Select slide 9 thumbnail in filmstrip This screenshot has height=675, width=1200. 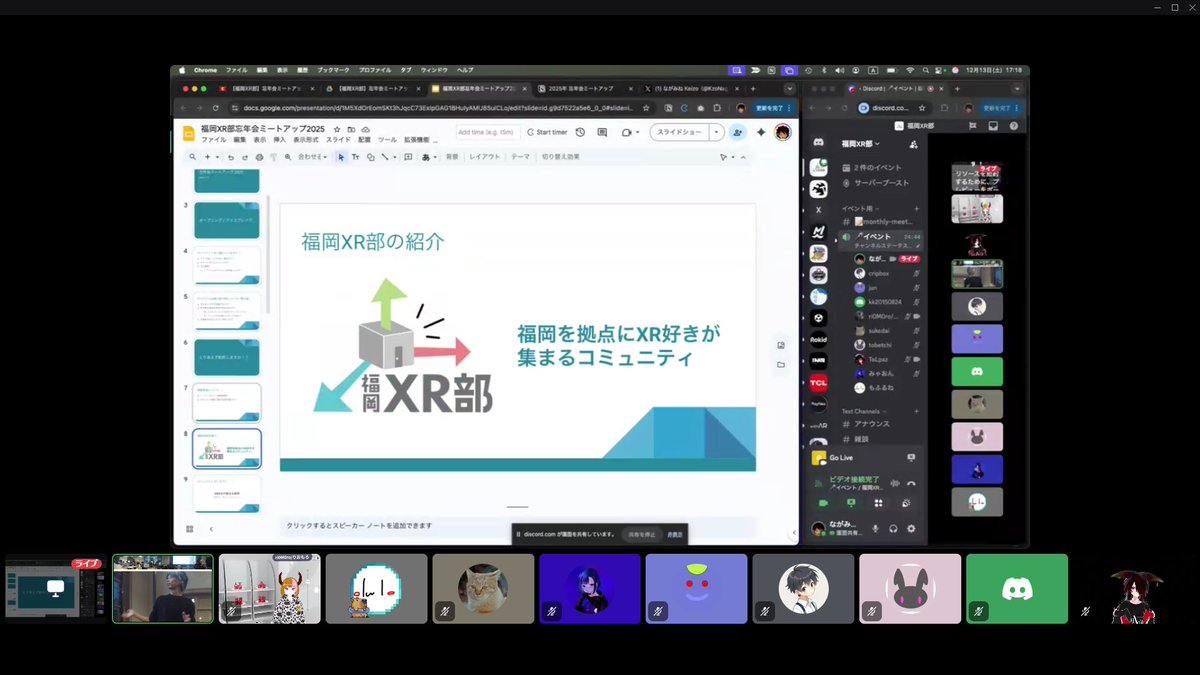pos(226,492)
